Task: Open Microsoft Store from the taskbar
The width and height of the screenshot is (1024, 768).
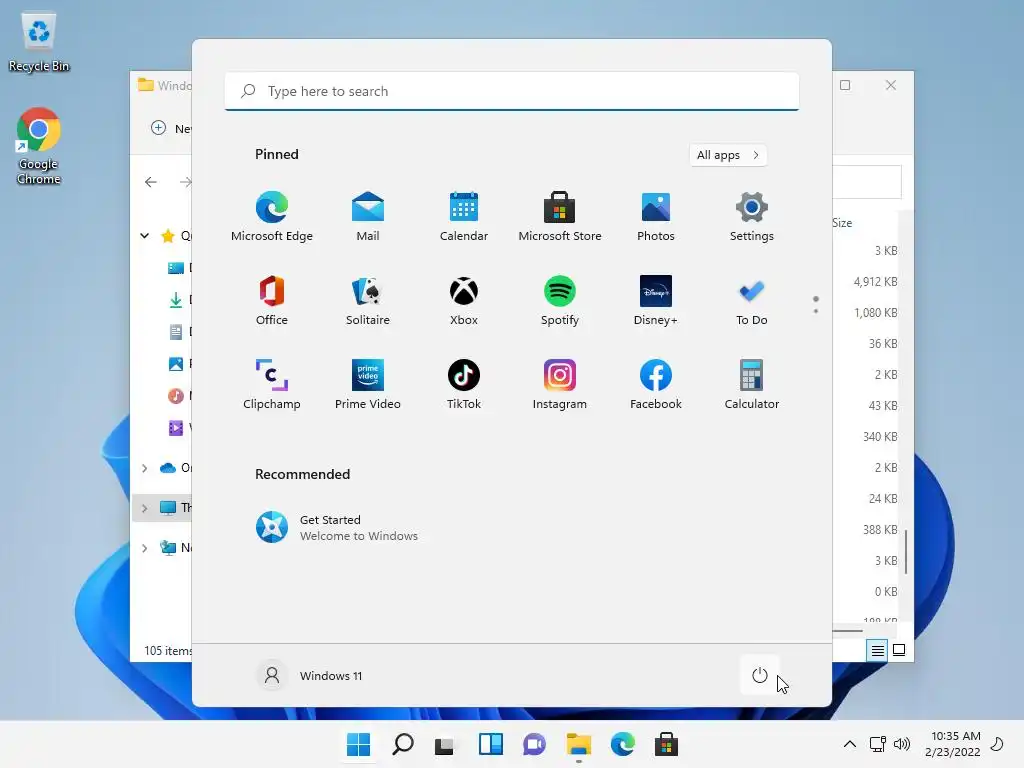Action: pyautogui.click(x=666, y=744)
